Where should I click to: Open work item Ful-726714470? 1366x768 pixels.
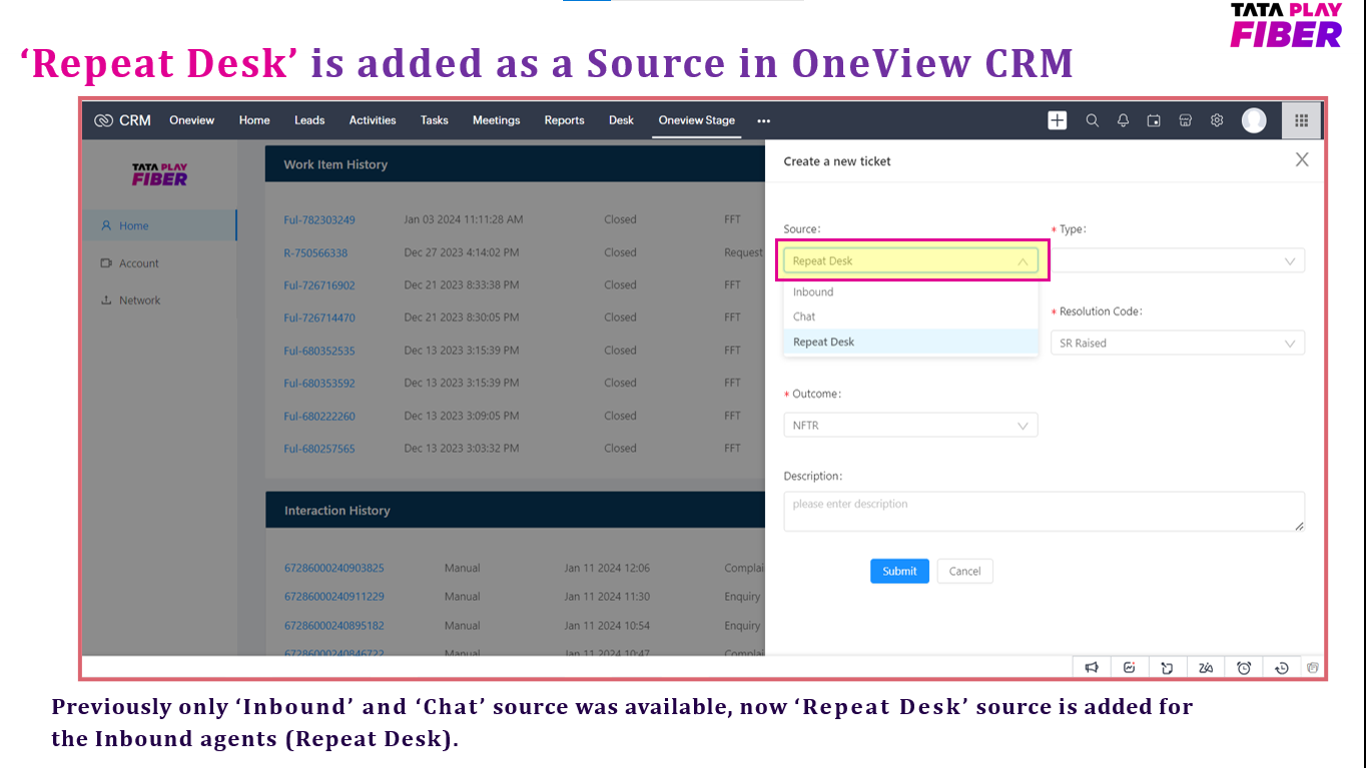click(x=319, y=318)
